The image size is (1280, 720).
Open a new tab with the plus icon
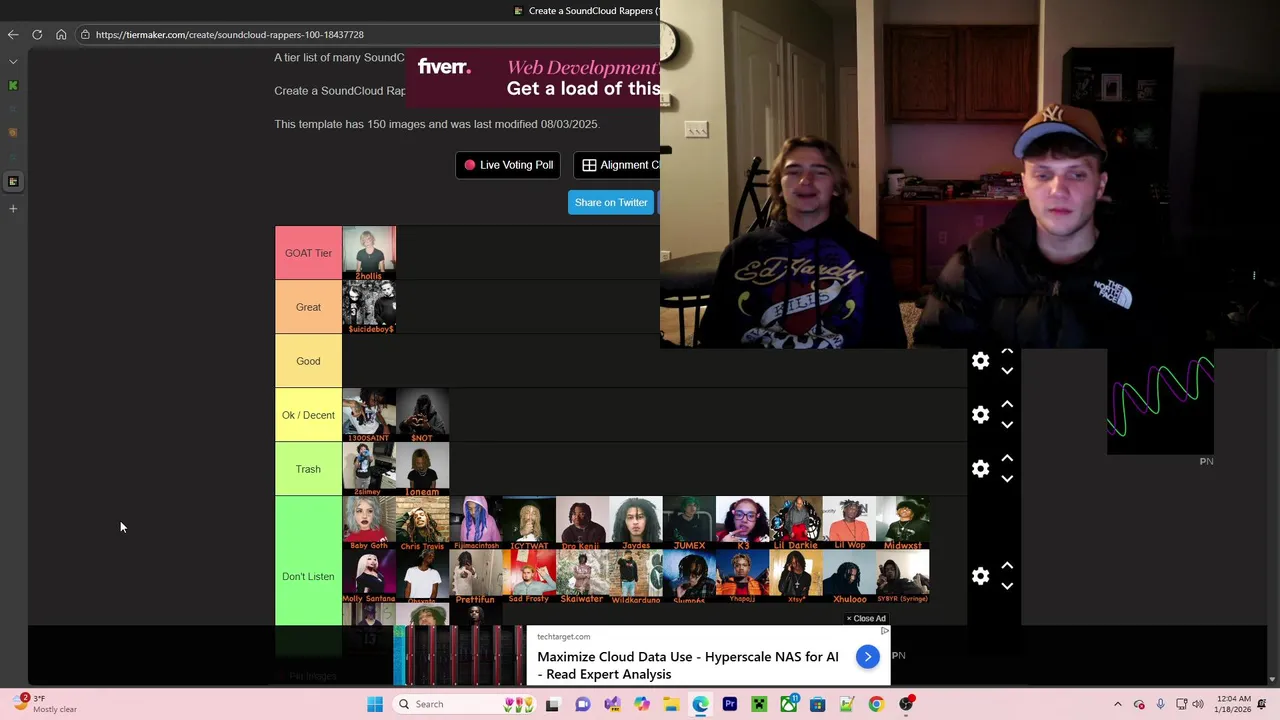(13, 209)
